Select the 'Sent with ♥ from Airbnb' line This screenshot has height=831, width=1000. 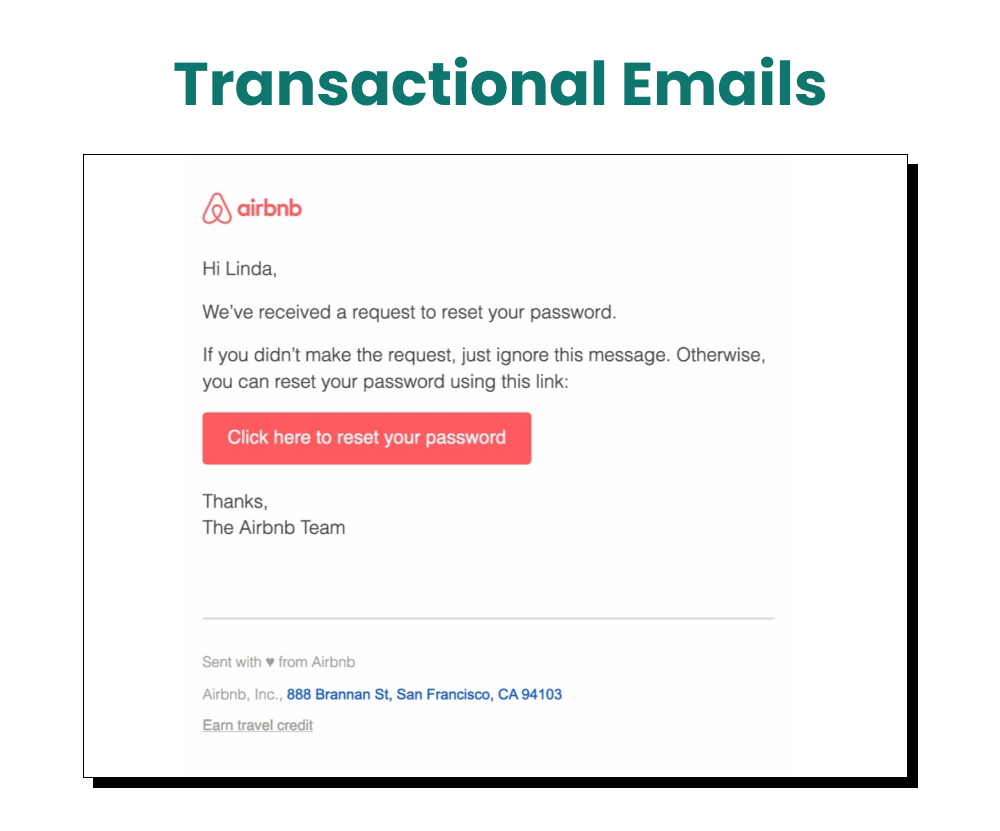click(280, 662)
